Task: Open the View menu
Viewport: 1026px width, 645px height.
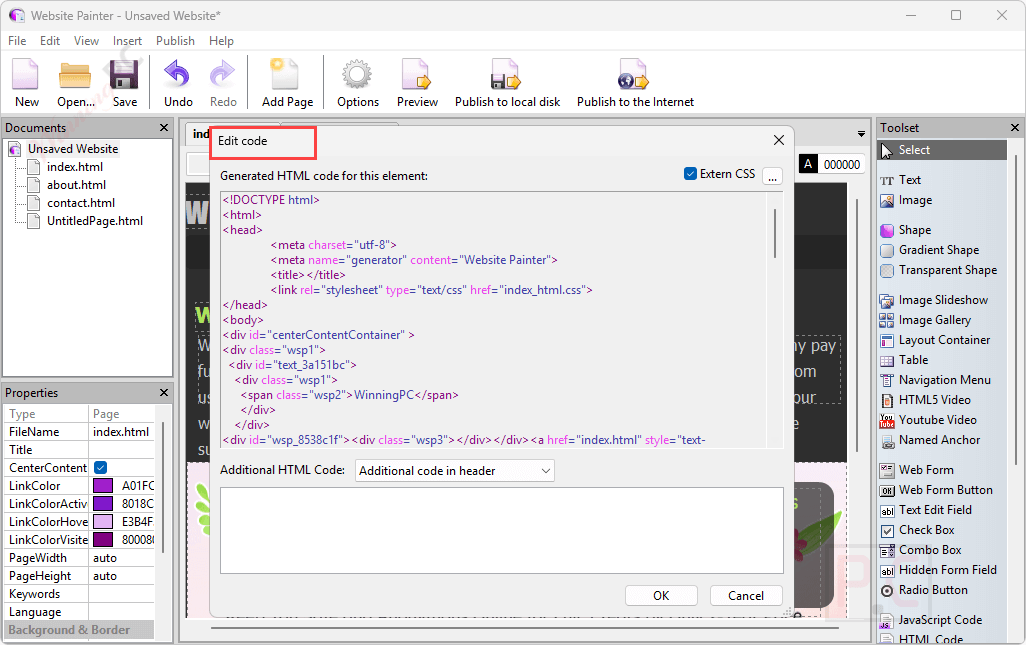Action: [86, 41]
